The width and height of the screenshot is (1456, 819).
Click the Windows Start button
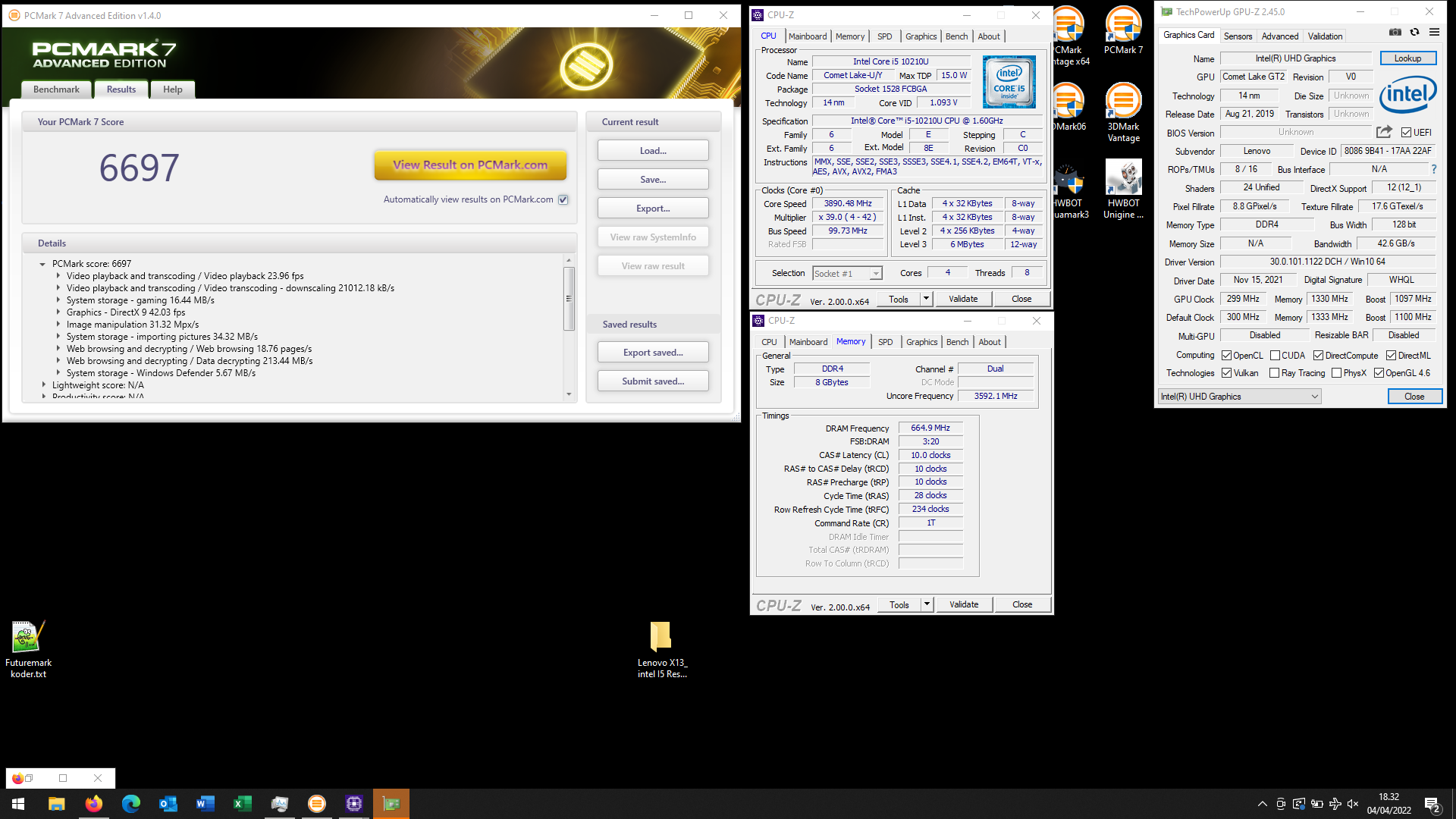coord(18,804)
